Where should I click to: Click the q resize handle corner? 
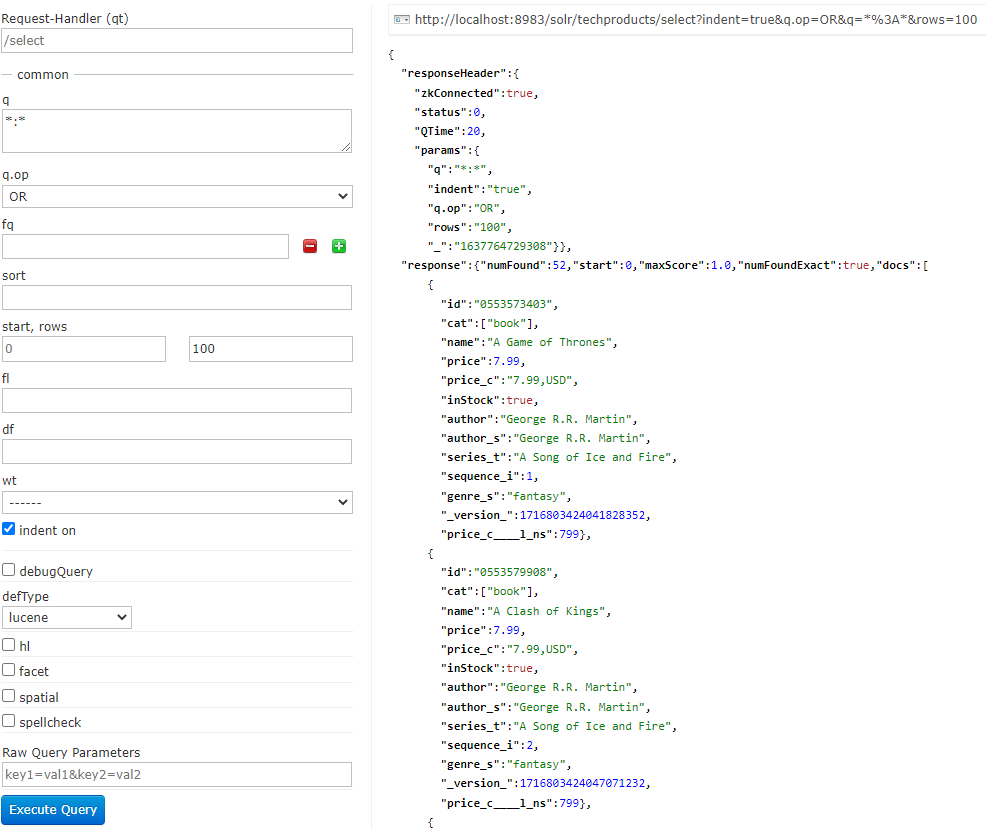pos(346,147)
